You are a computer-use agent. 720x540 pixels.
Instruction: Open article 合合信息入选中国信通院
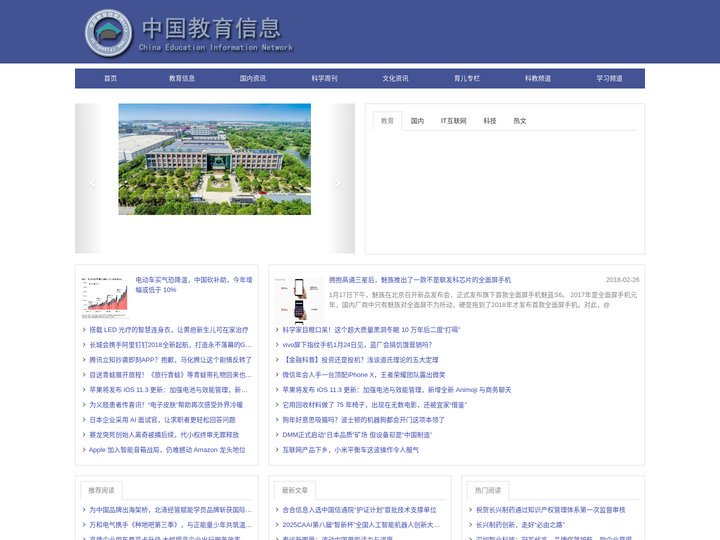click(x=360, y=510)
